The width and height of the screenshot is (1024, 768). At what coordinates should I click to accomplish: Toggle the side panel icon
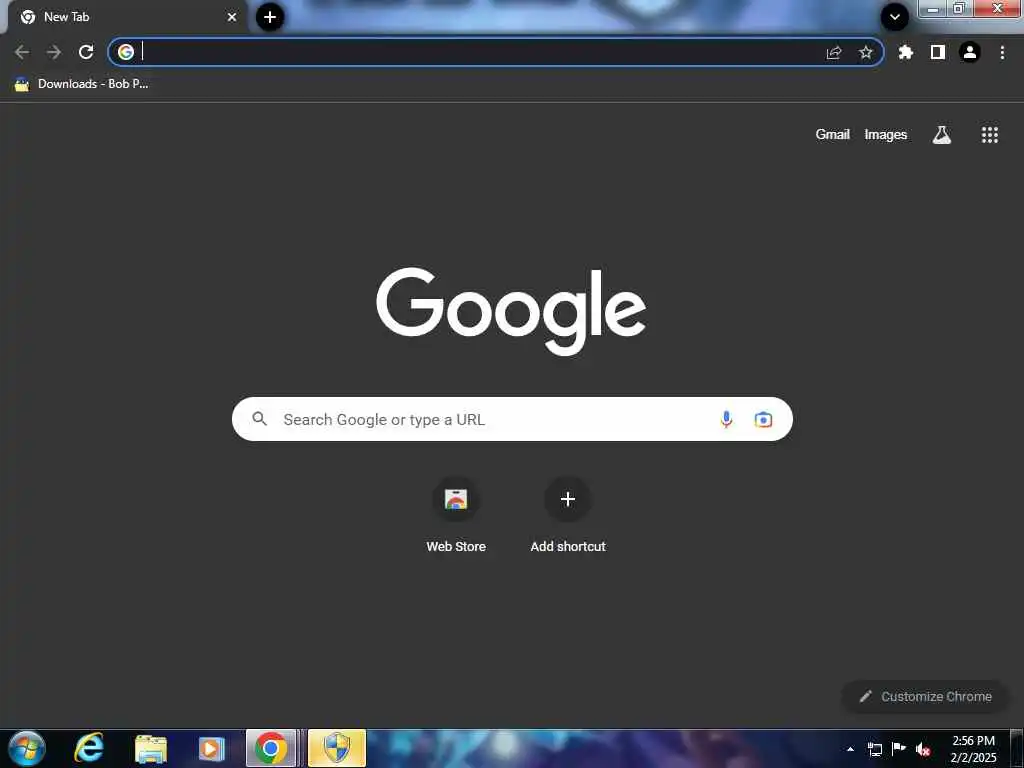click(x=938, y=52)
